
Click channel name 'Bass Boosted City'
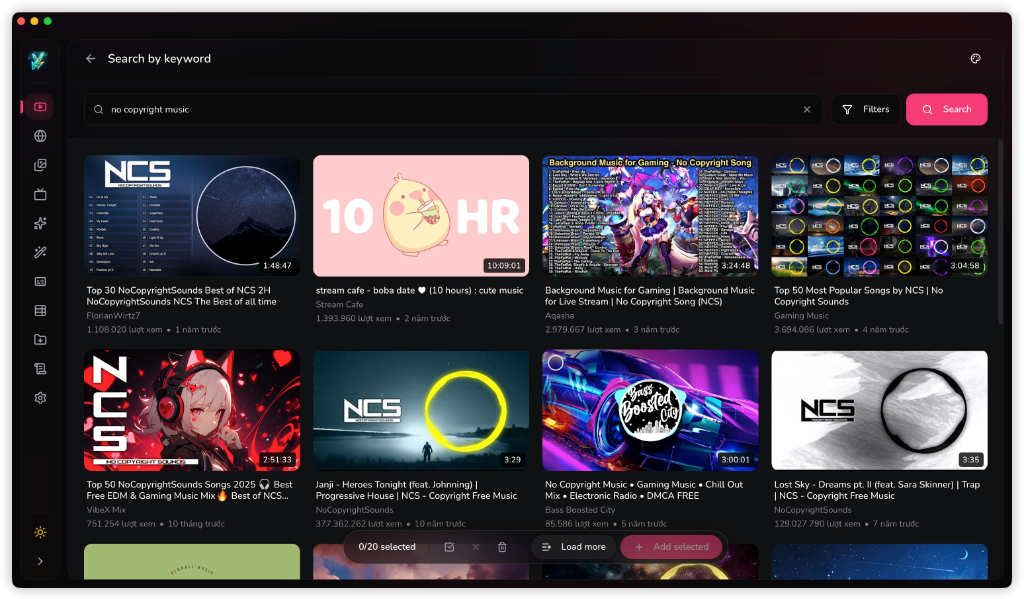click(580, 510)
